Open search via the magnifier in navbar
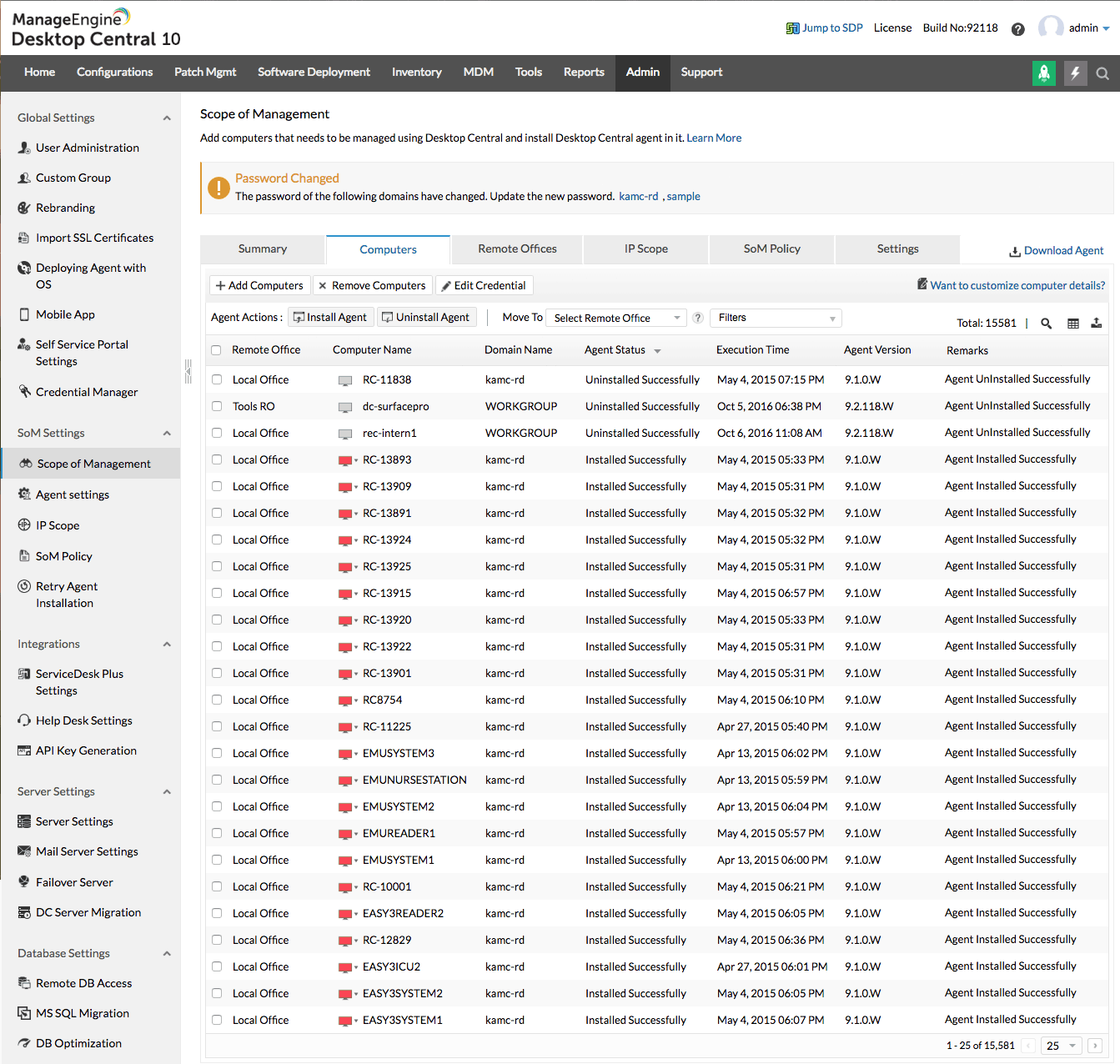This screenshot has height=1064, width=1120. point(1102,73)
